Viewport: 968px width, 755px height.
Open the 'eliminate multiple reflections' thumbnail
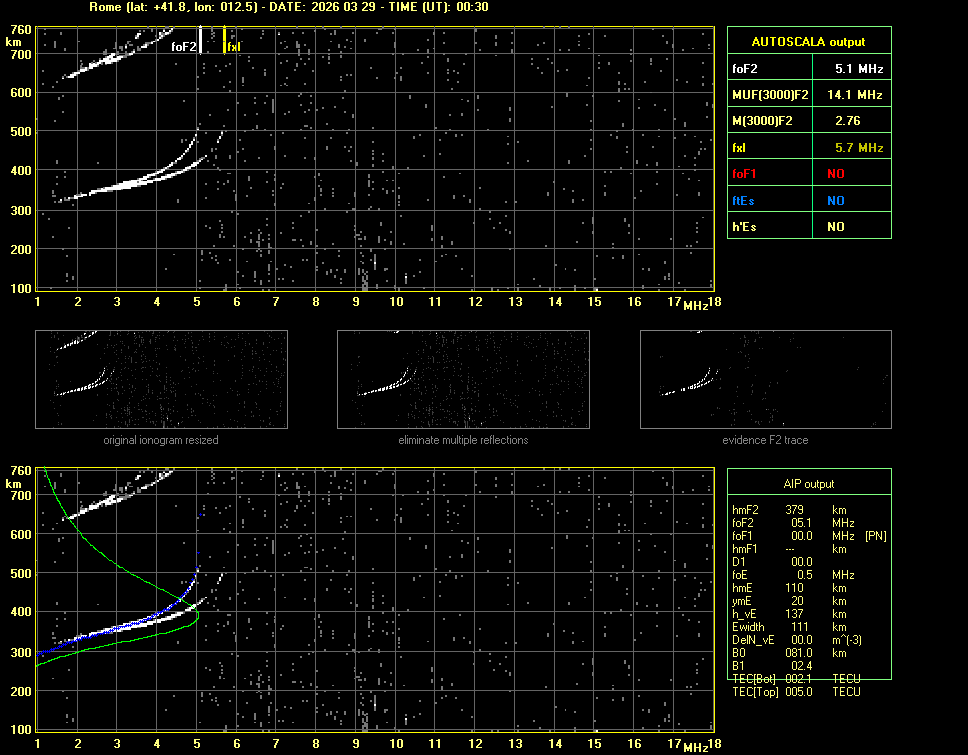[463, 379]
